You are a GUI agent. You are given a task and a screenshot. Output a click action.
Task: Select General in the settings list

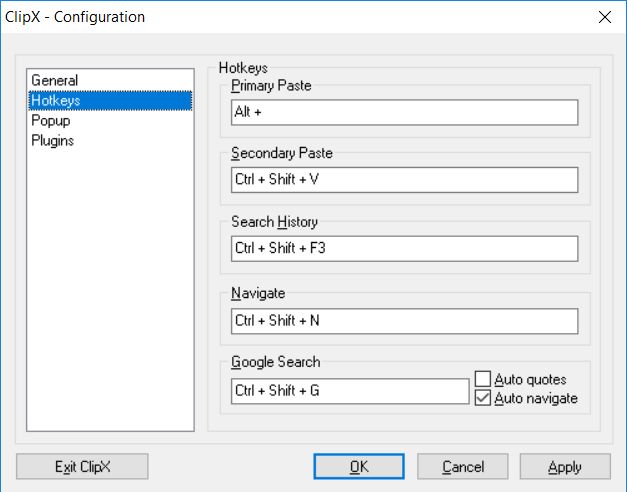54,81
